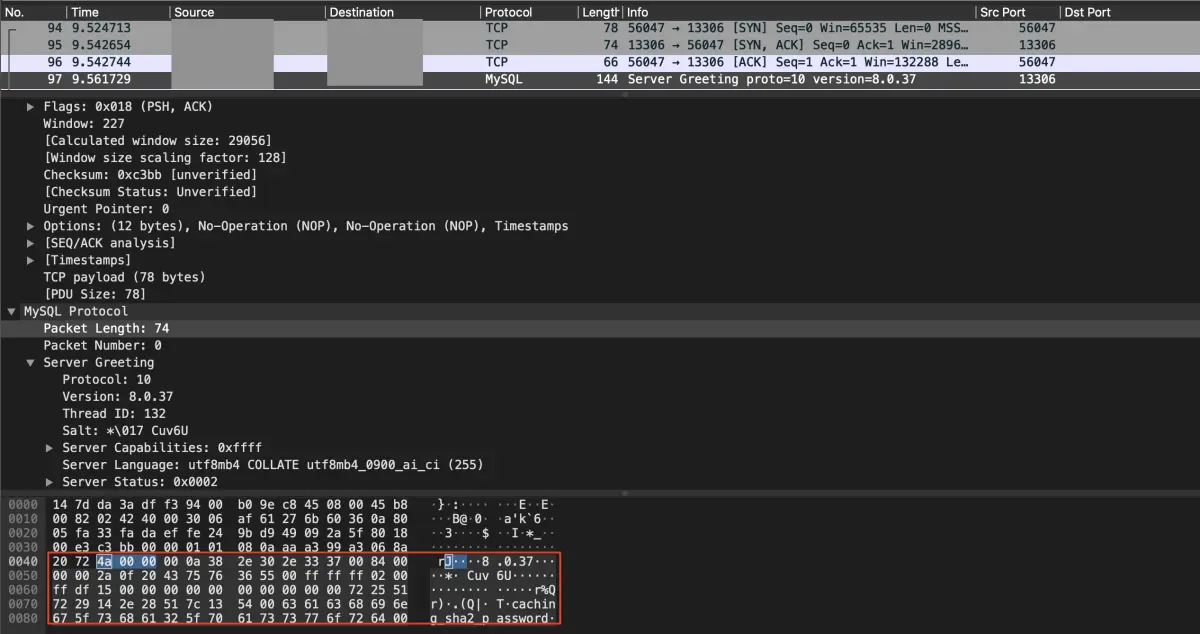
Task: Click the Dst Port column header
Action: [1130, 12]
